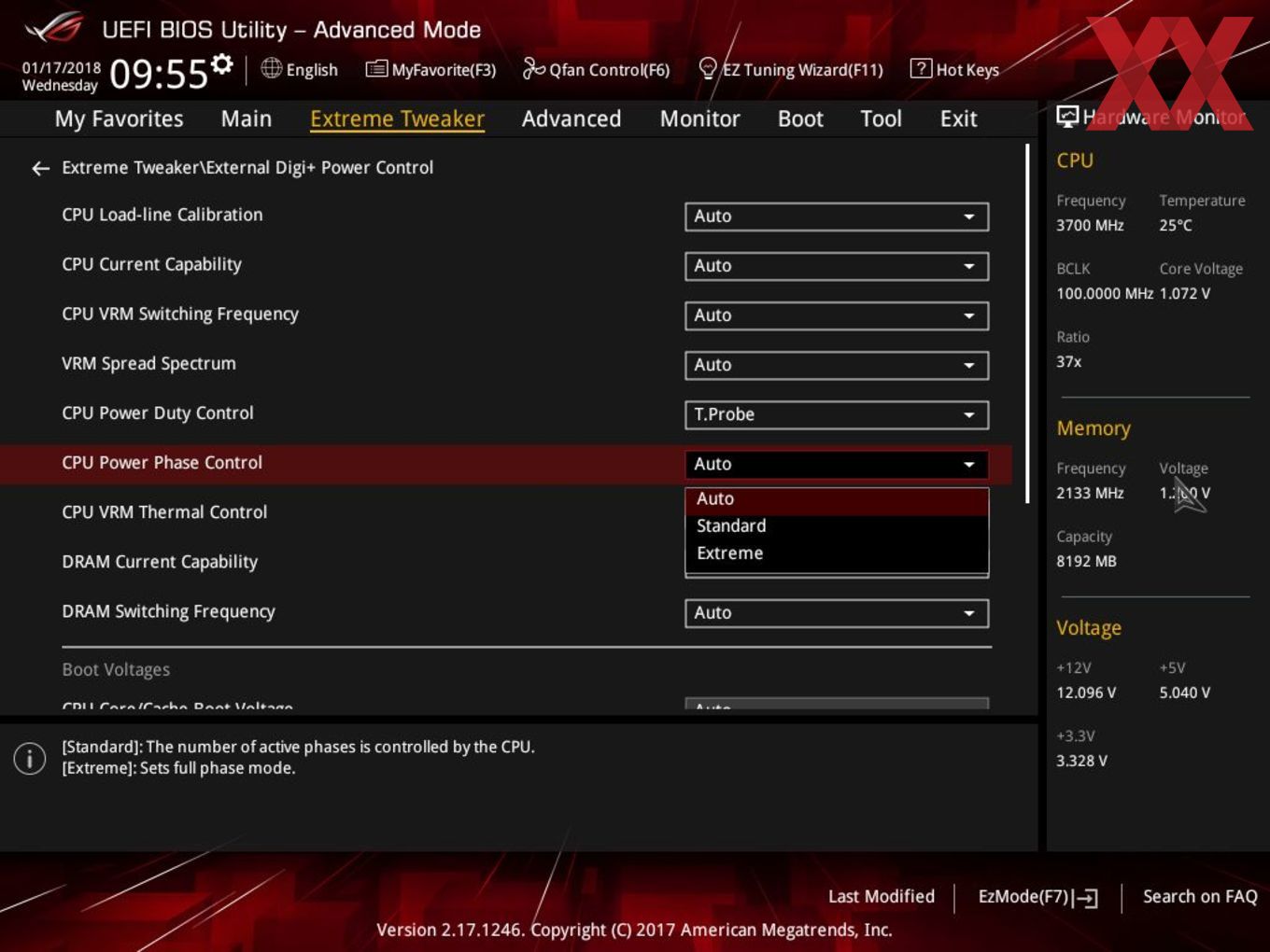This screenshot has height=952, width=1270.
Task: Switch to the Boot tab
Action: (800, 119)
